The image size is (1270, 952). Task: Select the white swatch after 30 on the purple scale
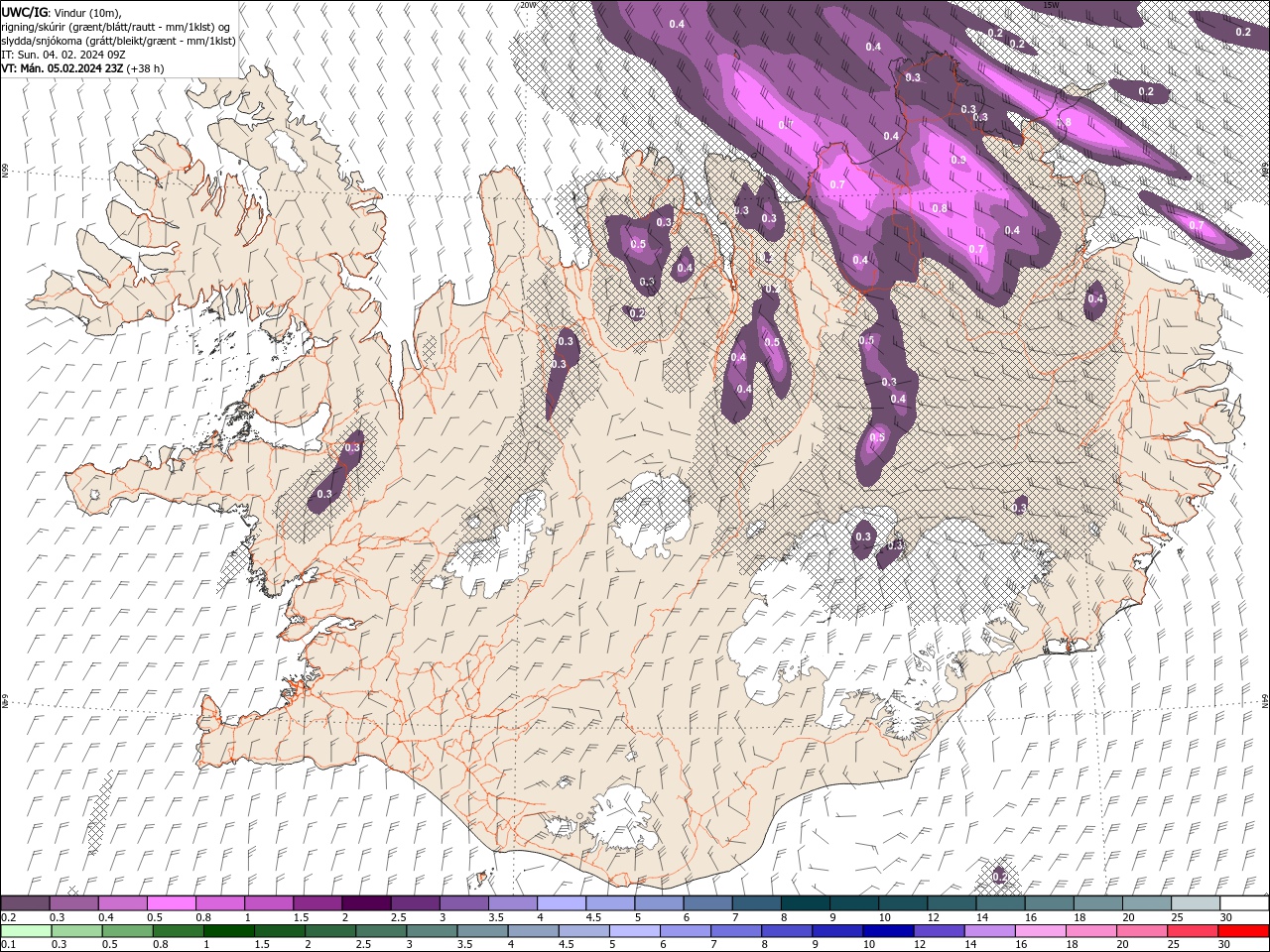pos(1244,903)
